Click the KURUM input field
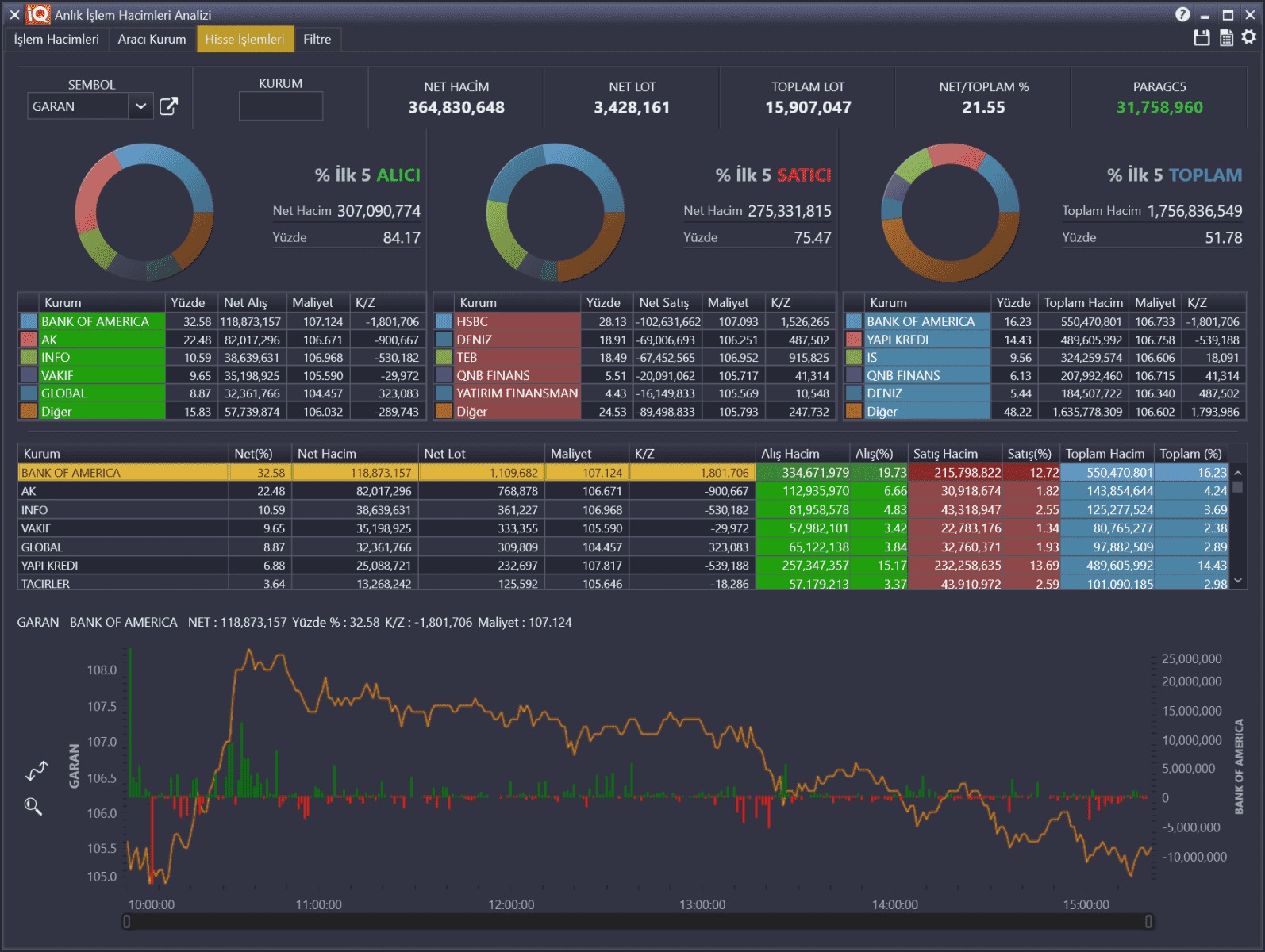This screenshot has height=952, width=1265. click(x=281, y=106)
